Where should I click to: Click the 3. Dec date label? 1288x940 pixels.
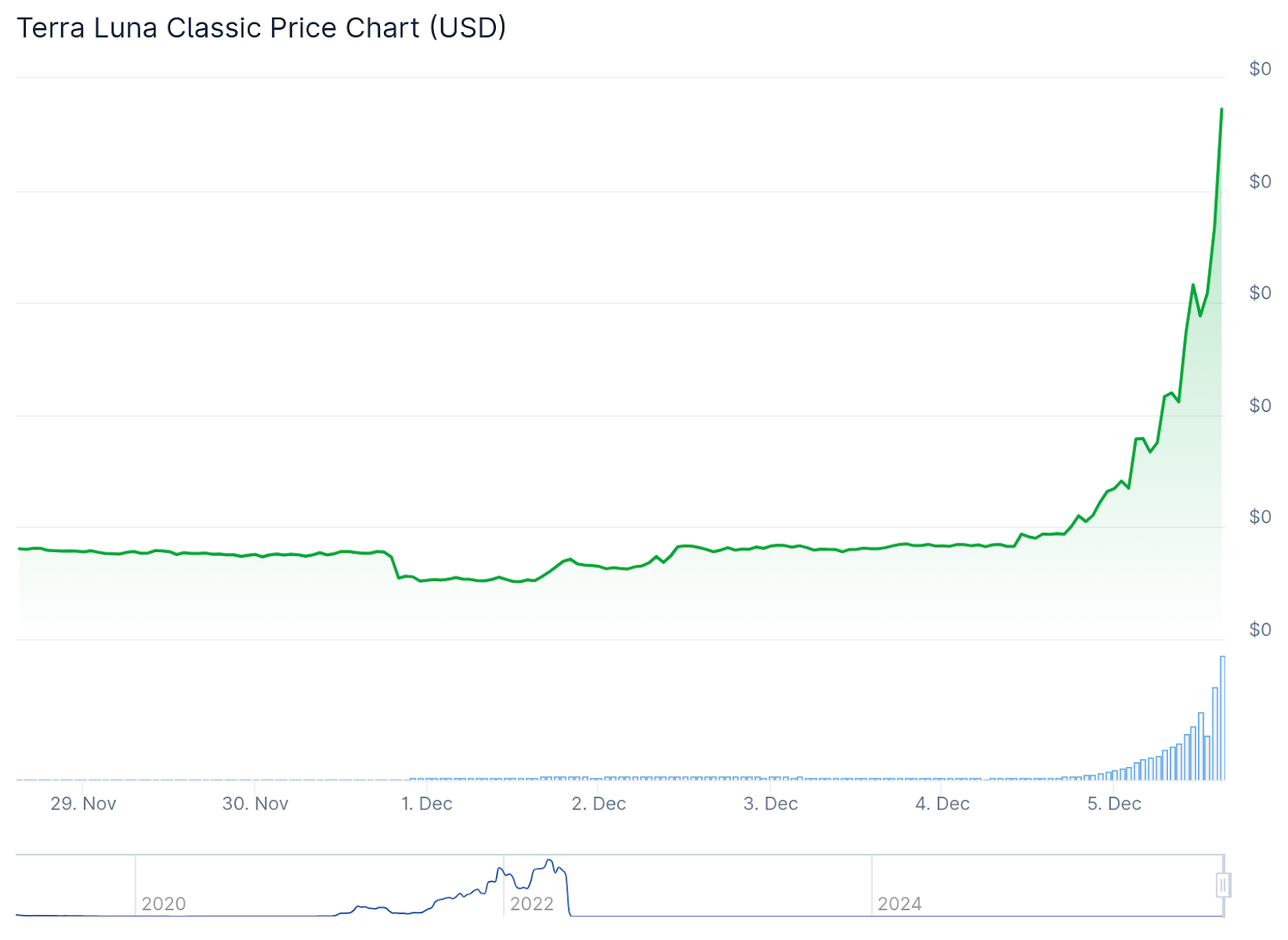770,803
